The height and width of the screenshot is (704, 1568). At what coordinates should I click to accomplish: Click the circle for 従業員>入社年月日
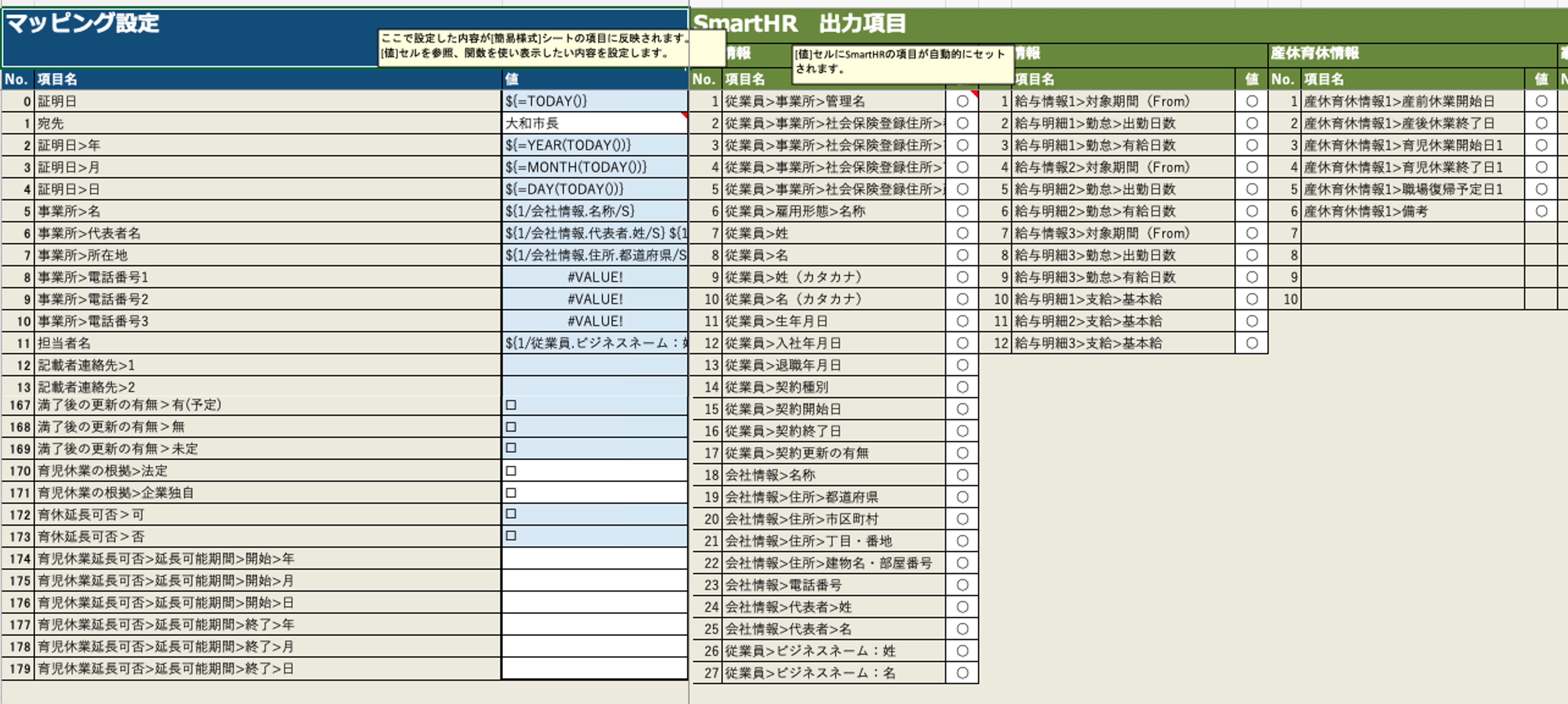(962, 343)
